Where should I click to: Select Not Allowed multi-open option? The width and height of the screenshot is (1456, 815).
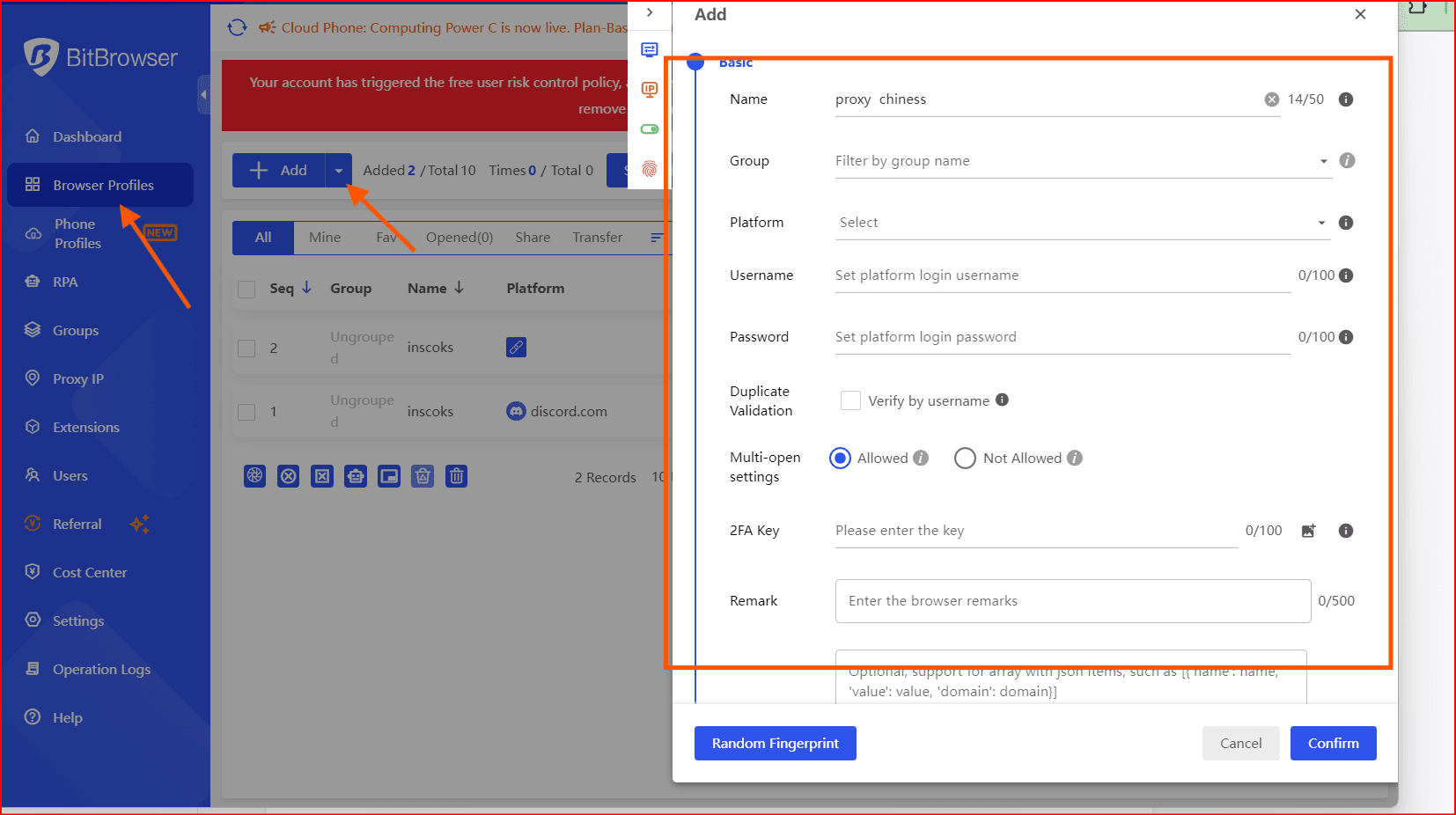965,459
